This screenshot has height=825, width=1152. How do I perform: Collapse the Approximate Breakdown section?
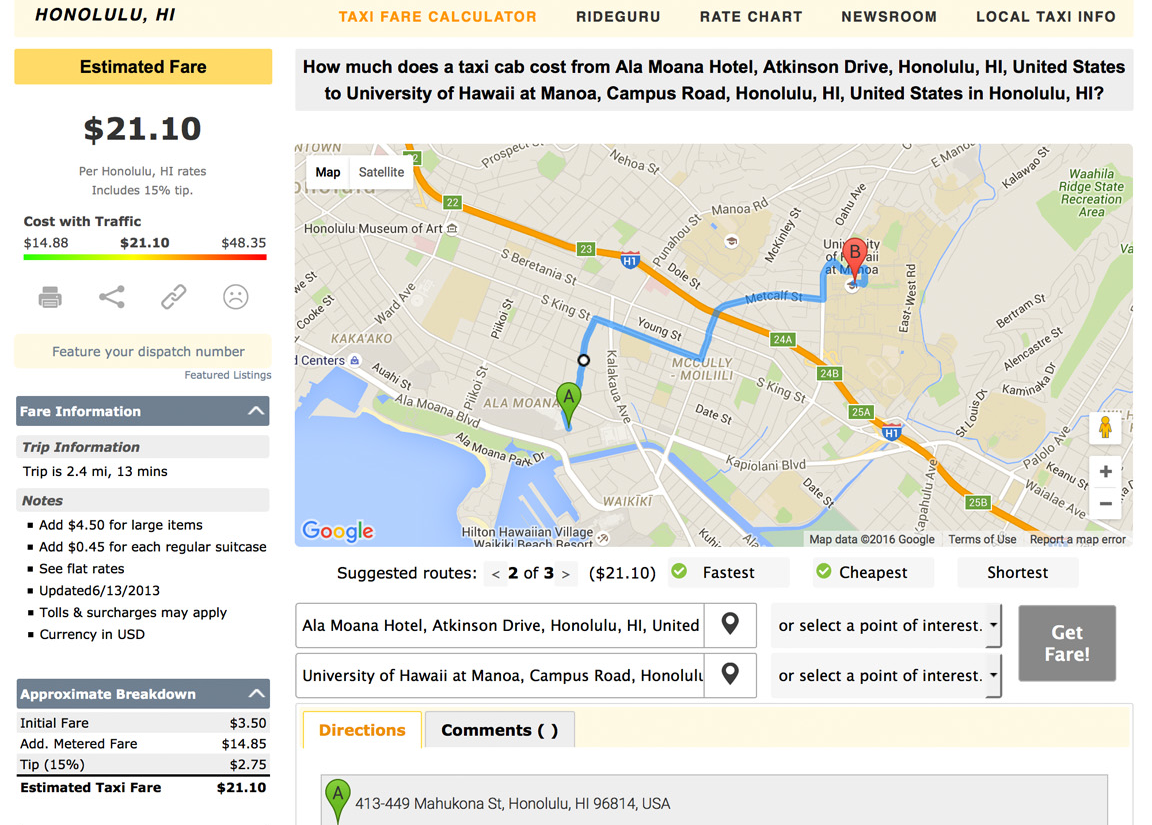143,693
